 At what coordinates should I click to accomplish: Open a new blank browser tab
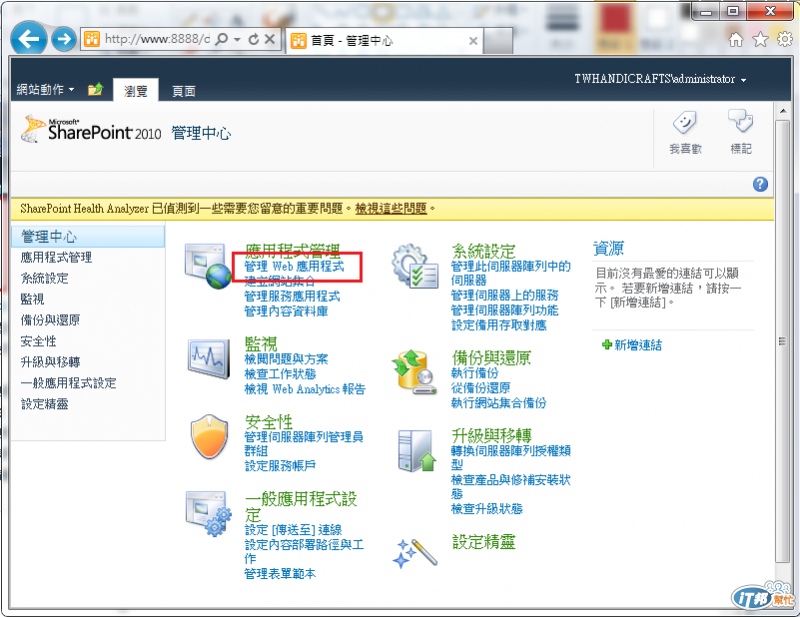(498, 41)
